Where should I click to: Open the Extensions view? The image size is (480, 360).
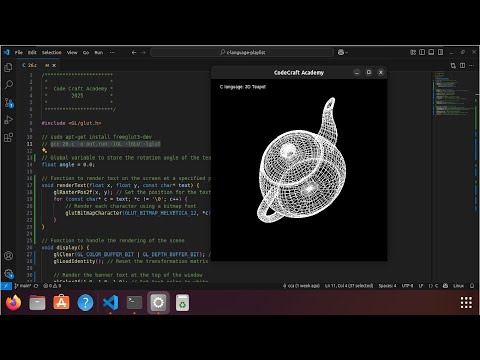click(9, 137)
